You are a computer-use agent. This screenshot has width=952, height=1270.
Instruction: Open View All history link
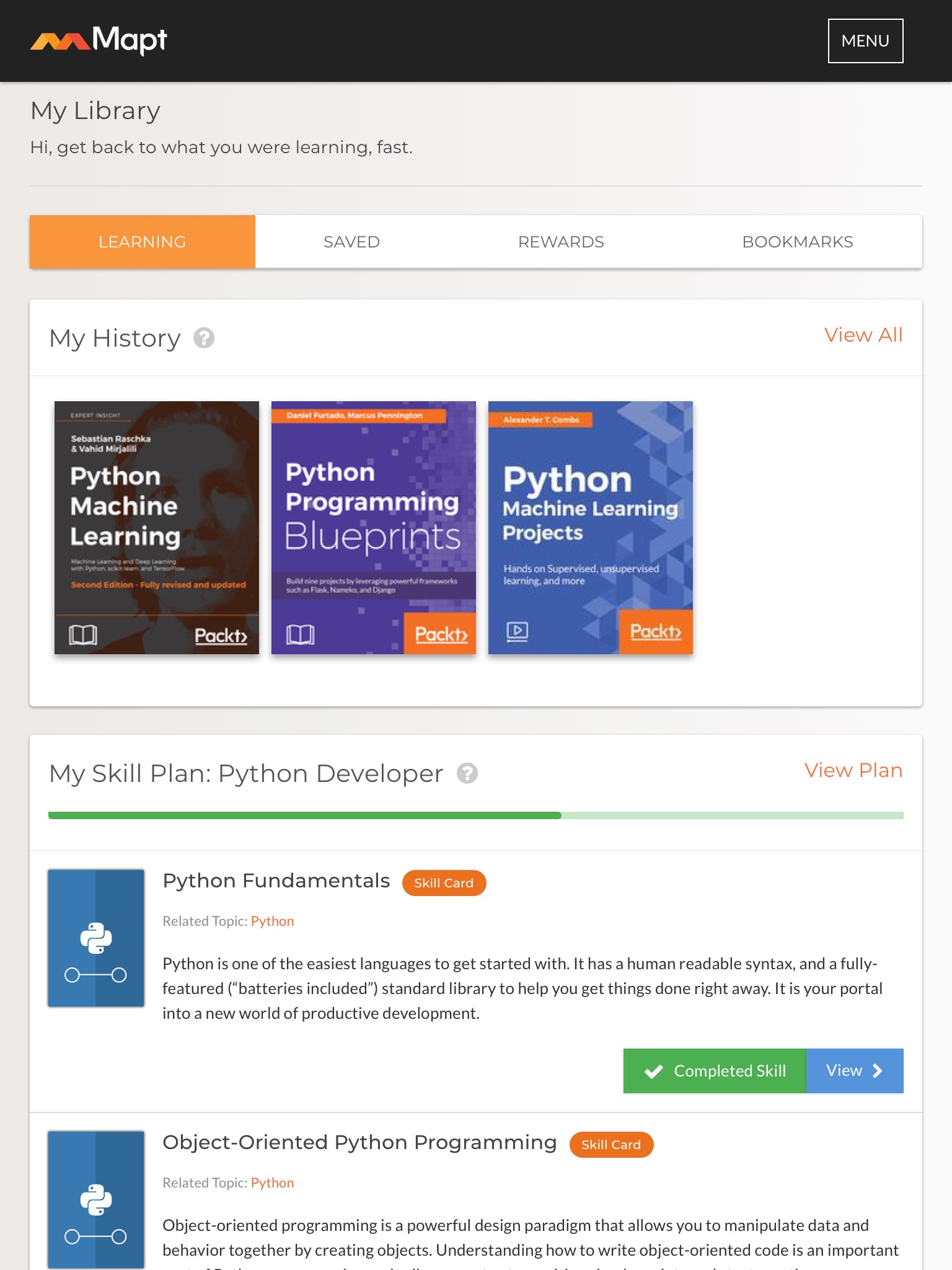point(863,335)
